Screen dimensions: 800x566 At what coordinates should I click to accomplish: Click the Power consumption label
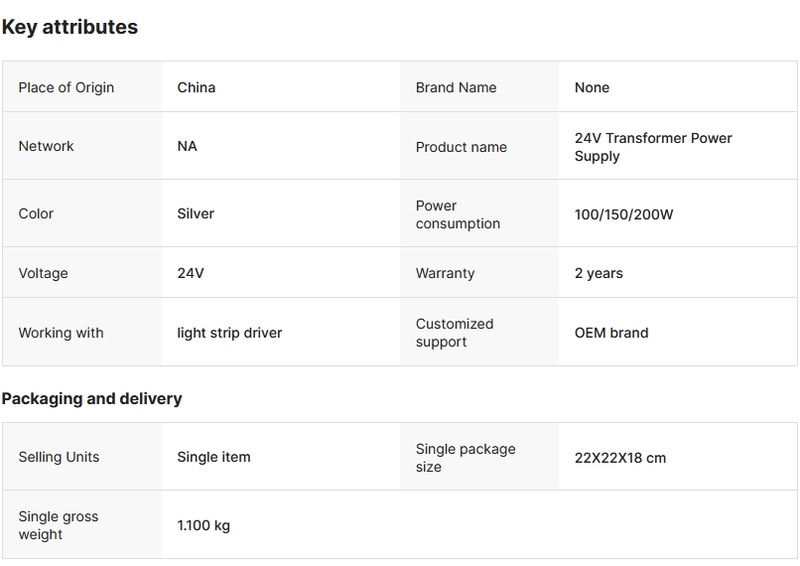point(457,214)
